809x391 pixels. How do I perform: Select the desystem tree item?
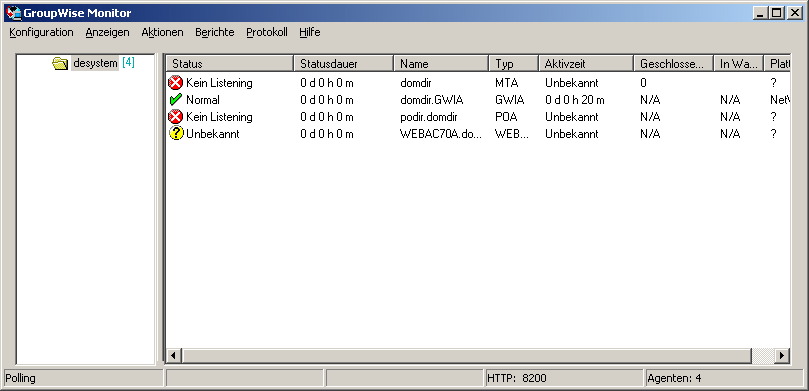click(x=95, y=63)
